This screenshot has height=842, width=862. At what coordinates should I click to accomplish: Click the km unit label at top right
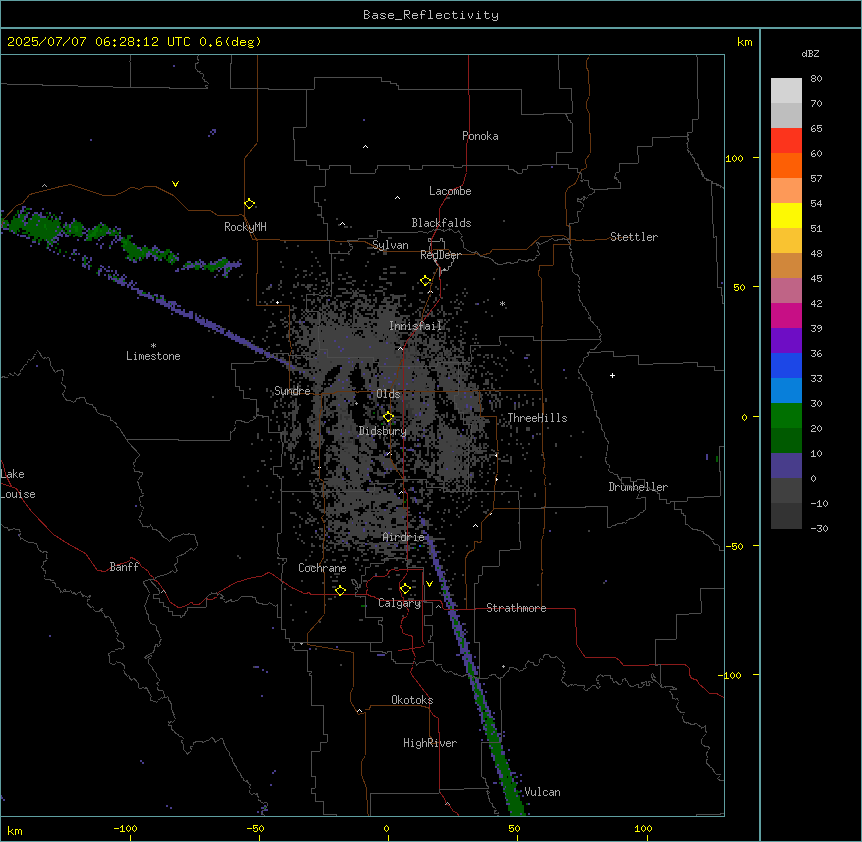click(x=744, y=42)
